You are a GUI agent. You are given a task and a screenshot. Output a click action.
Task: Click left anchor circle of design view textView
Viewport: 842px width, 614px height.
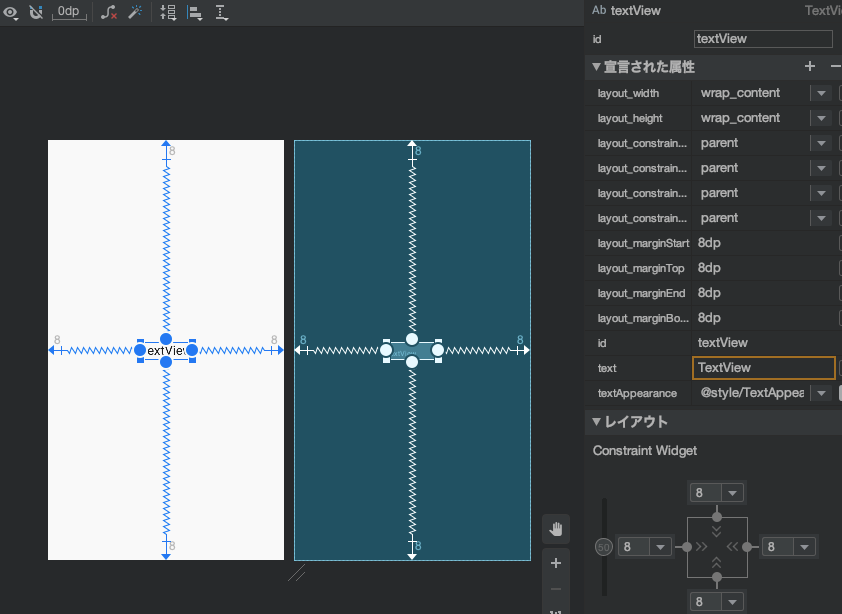[140, 350]
